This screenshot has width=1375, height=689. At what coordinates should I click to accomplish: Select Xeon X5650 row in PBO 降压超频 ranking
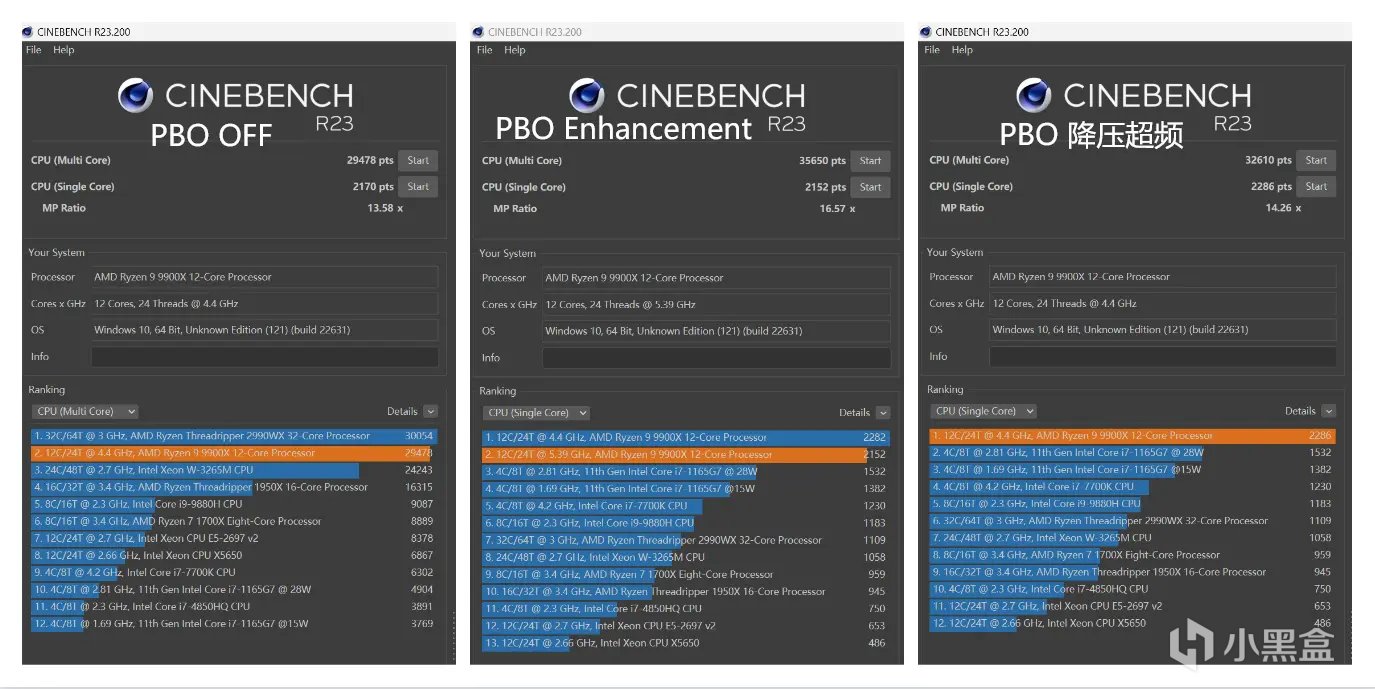point(1133,623)
